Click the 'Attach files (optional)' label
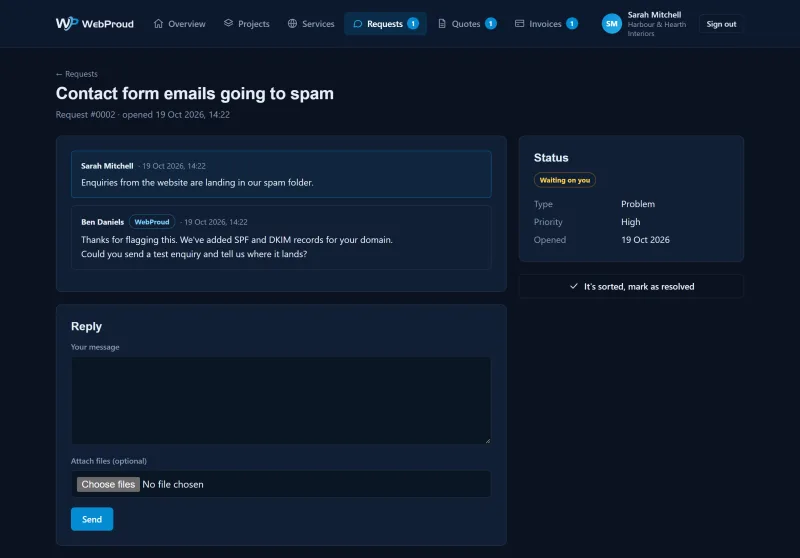Image resolution: width=800 pixels, height=558 pixels. pyautogui.click(x=109, y=461)
